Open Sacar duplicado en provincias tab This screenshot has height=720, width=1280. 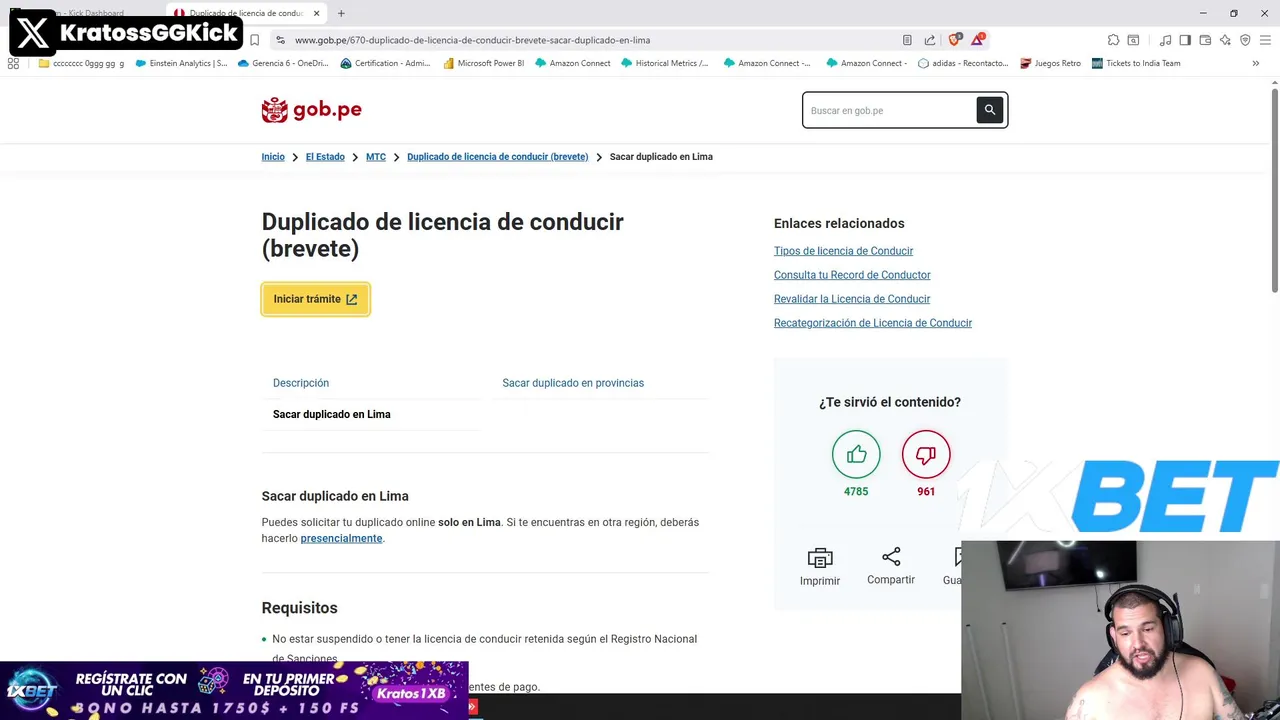pos(573,383)
